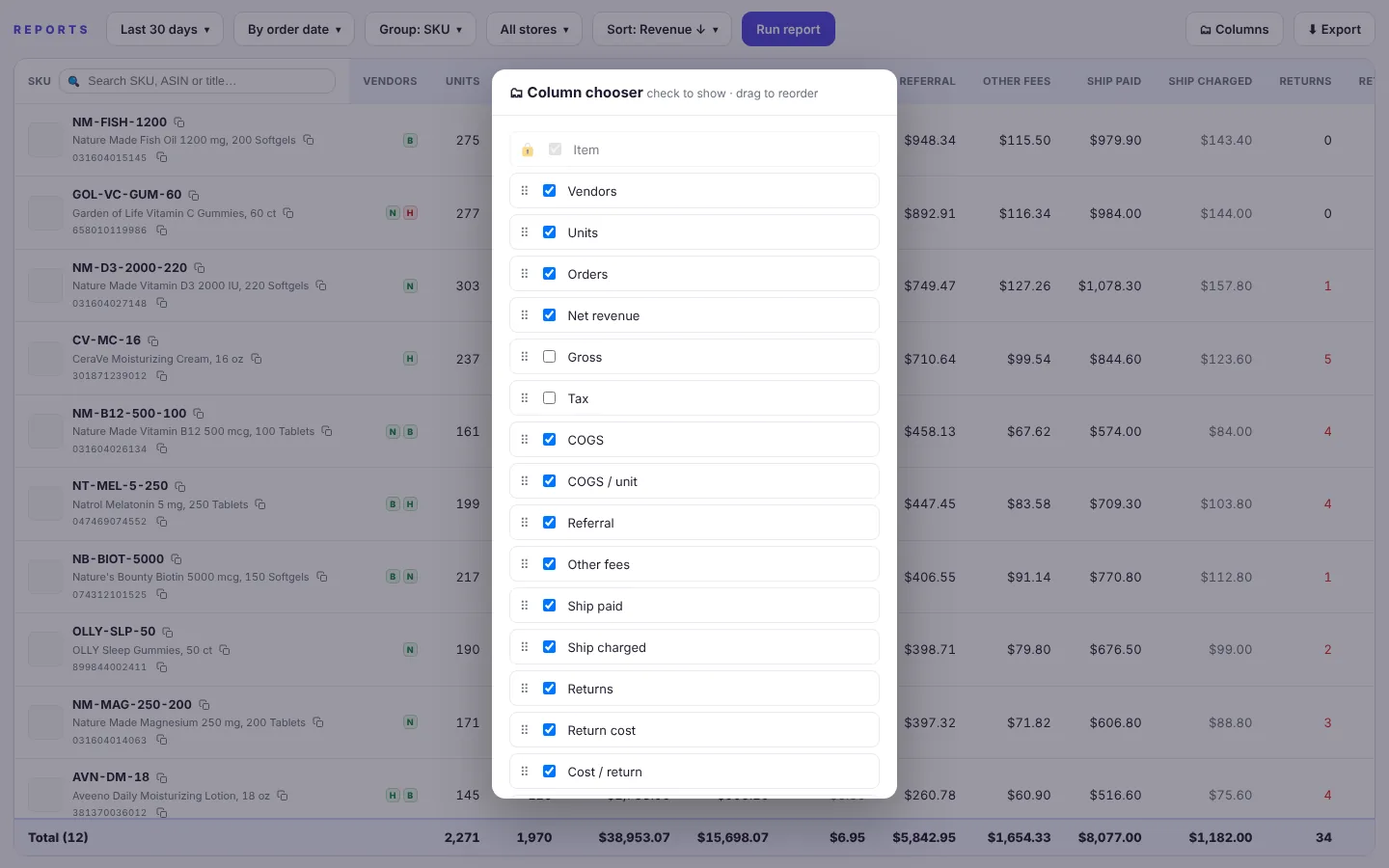The image size is (1389, 868).
Task: Uncheck the Orders column checkbox
Action: tap(550, 274)
